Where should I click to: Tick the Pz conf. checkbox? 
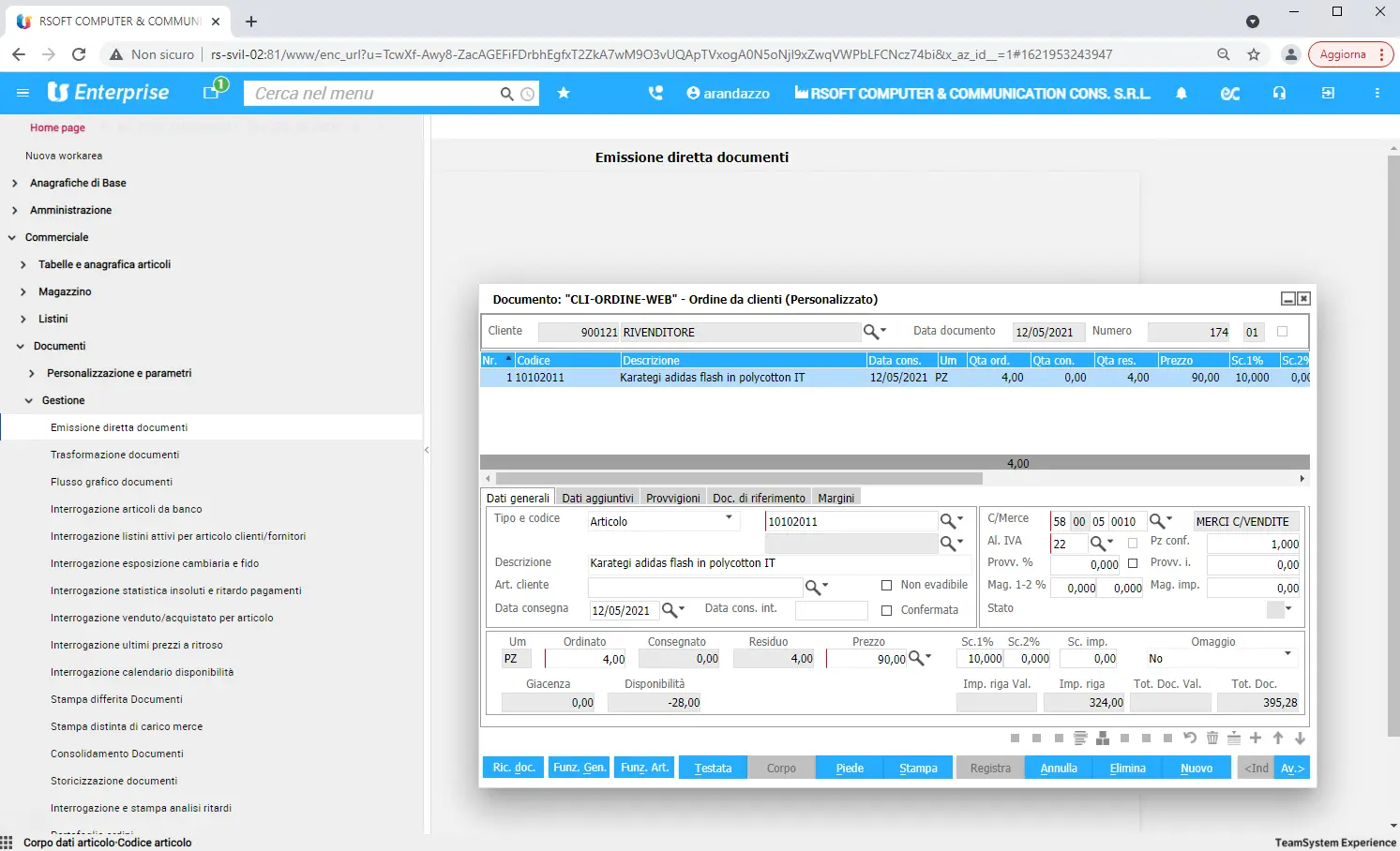[x=1133, y=543]
